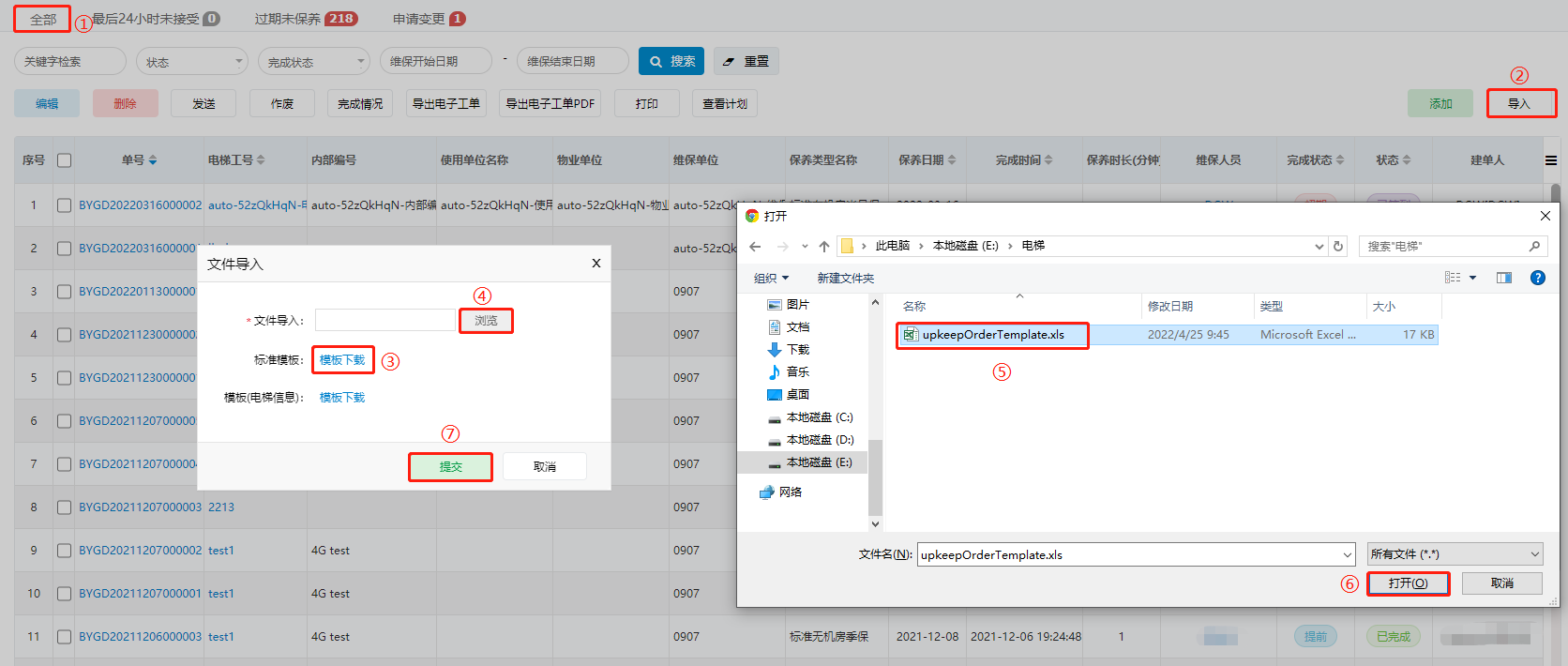Screen dimensions: 1568x666
Task: Sort by 完成时间 column arrows
Action: click(x=1048, y=160)
